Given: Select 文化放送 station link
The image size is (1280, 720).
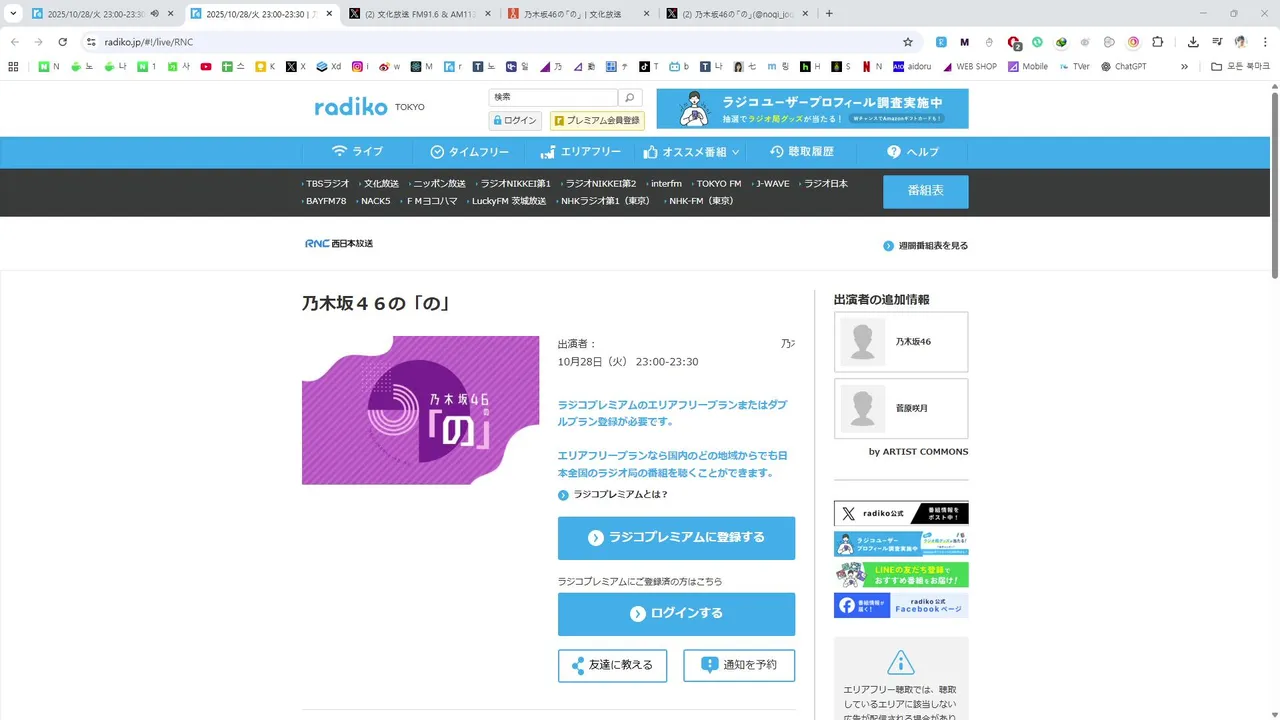Looking at the screenshot, I should point(380,184).
